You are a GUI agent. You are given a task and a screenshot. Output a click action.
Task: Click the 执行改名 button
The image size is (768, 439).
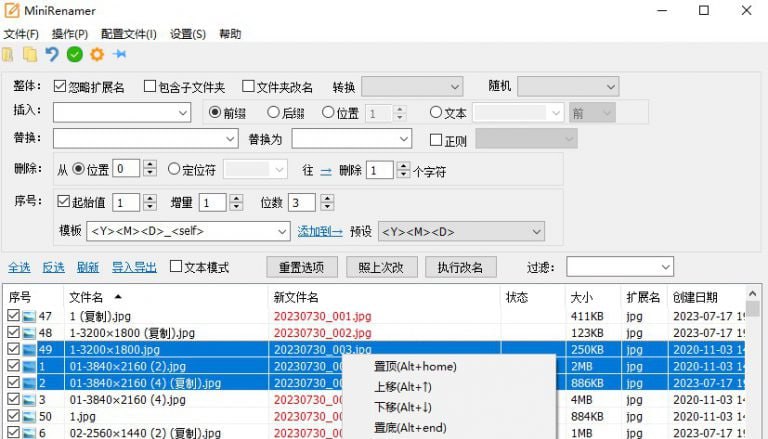(x=460, y=267)
